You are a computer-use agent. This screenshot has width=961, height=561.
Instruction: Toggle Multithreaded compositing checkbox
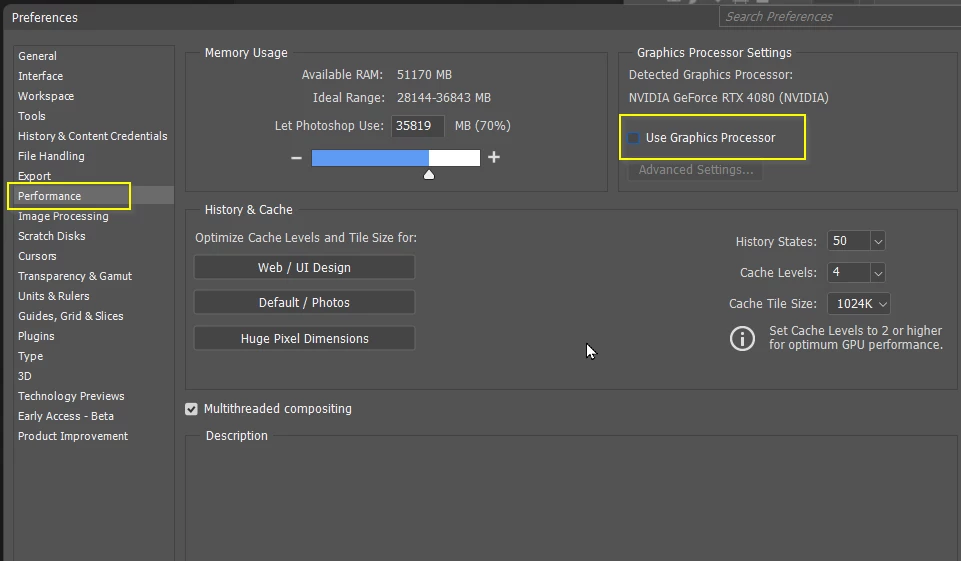[191, 409]
